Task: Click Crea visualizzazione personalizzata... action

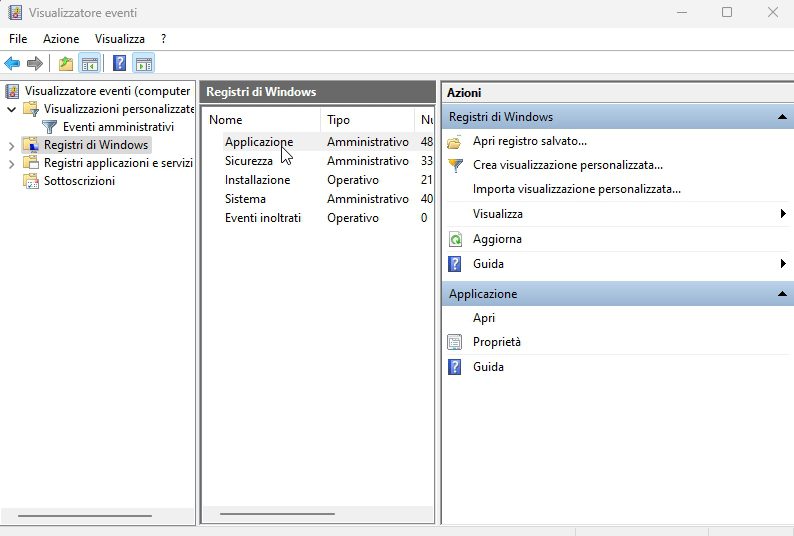Action: [568, 165]
